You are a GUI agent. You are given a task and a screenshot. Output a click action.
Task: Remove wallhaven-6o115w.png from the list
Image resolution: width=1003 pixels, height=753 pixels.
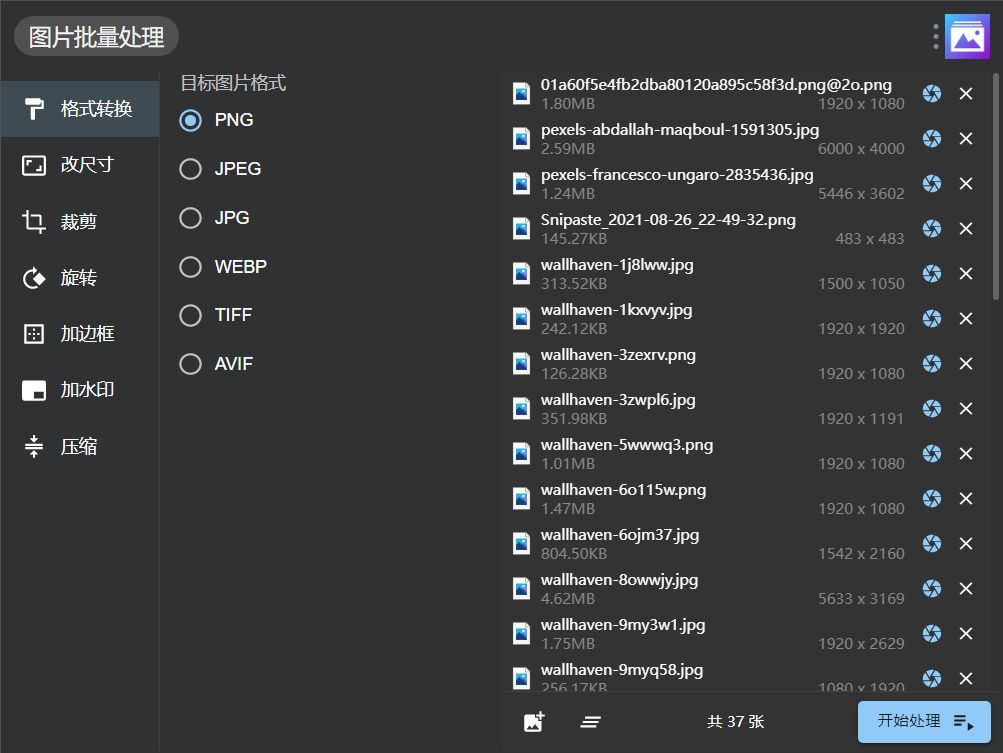pos(966,498)
